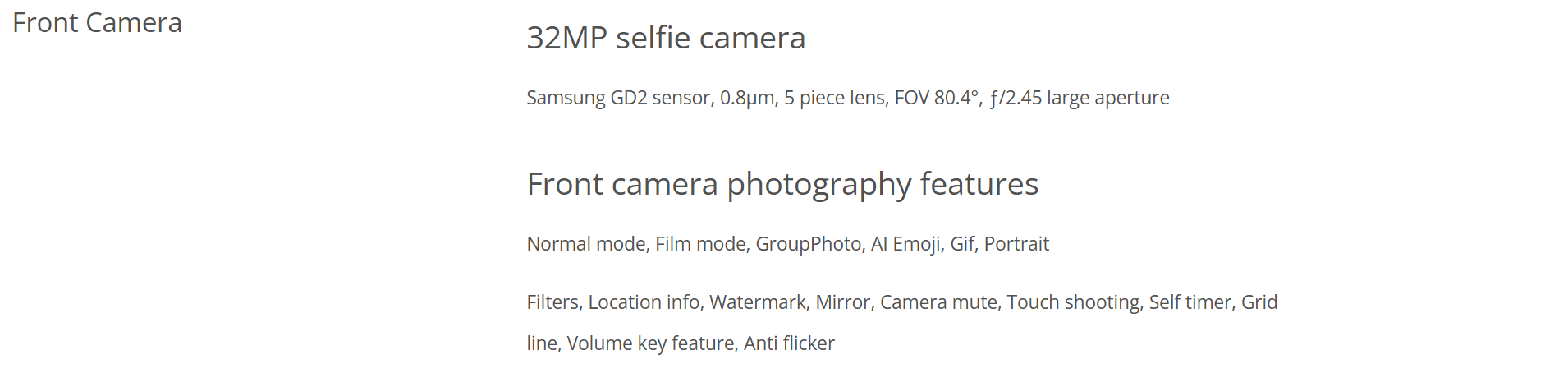Select the Samsung GD2 sensor text
This screenshot has width=1568, height=373.
click(x=618, y=98)
